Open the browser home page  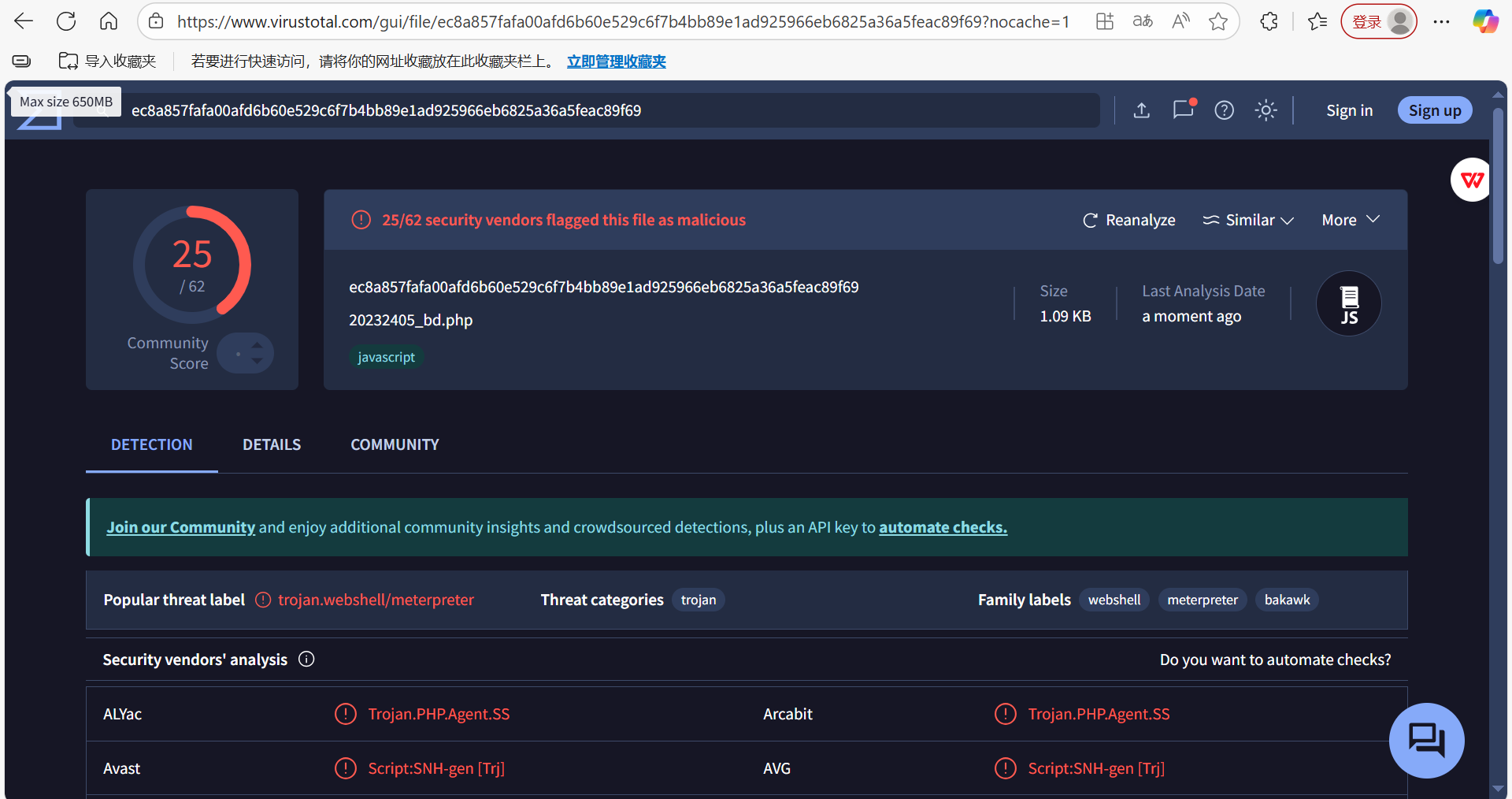point(109,21)
